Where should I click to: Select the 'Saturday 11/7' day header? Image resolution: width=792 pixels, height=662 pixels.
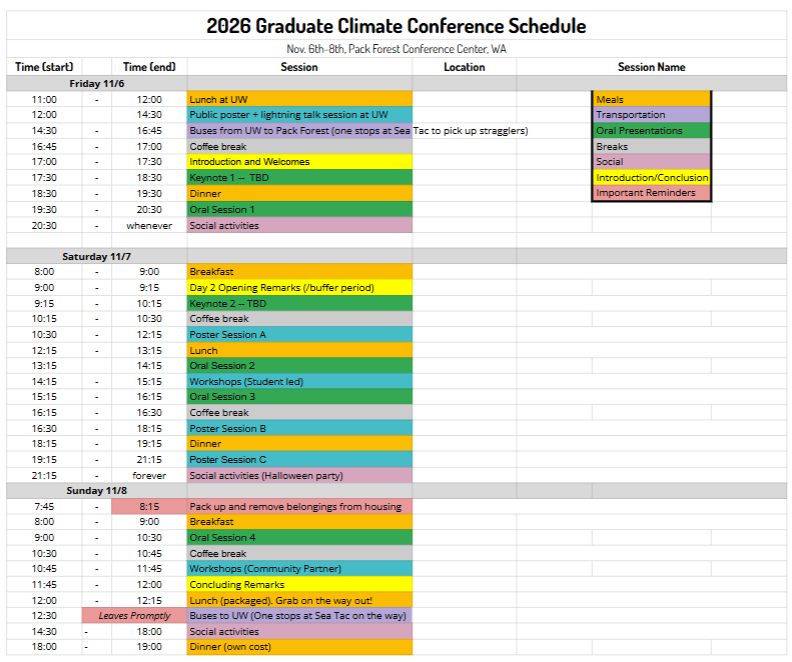(96, 257)
